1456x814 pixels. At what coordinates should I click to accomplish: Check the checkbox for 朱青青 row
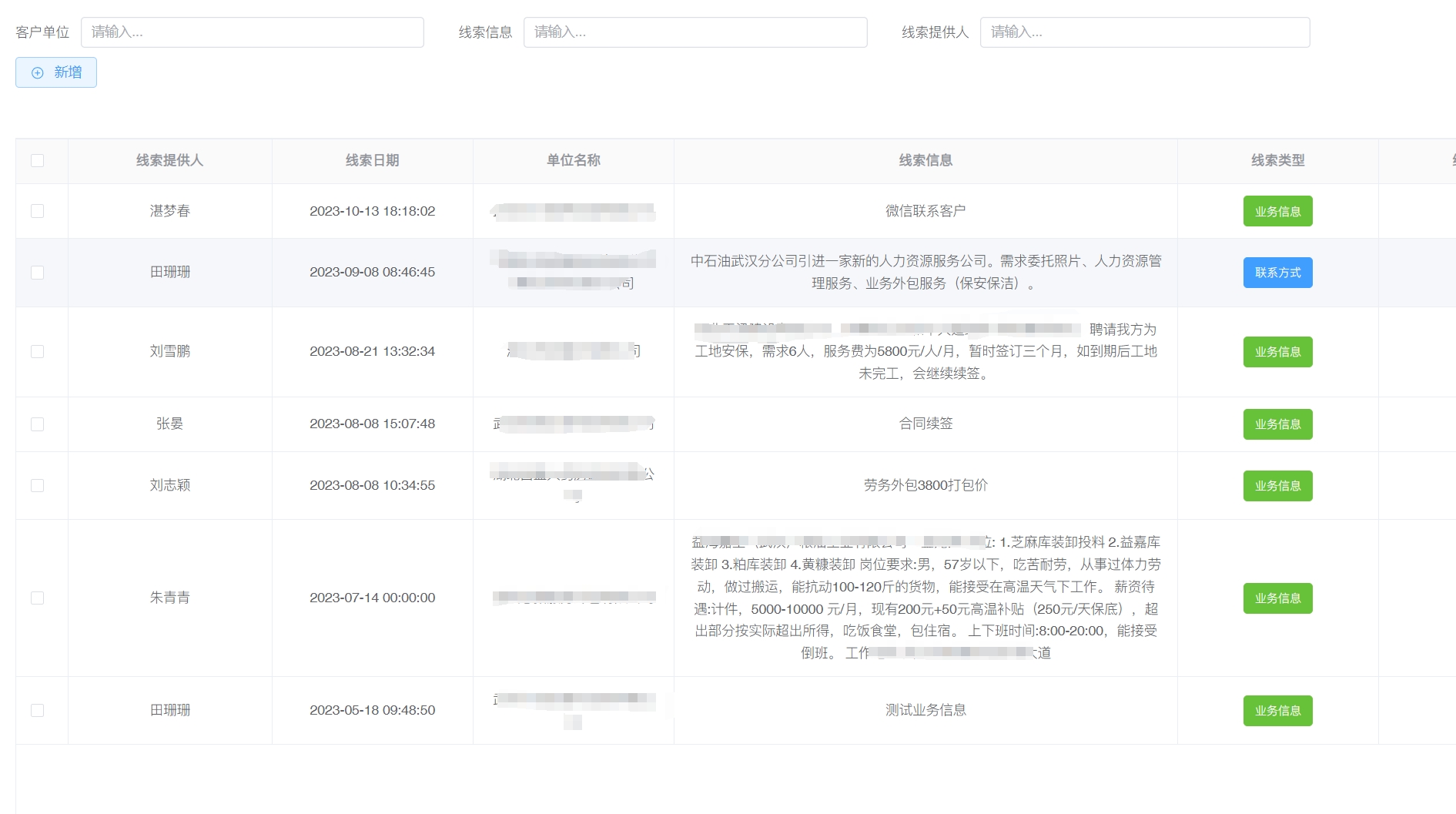37,598
